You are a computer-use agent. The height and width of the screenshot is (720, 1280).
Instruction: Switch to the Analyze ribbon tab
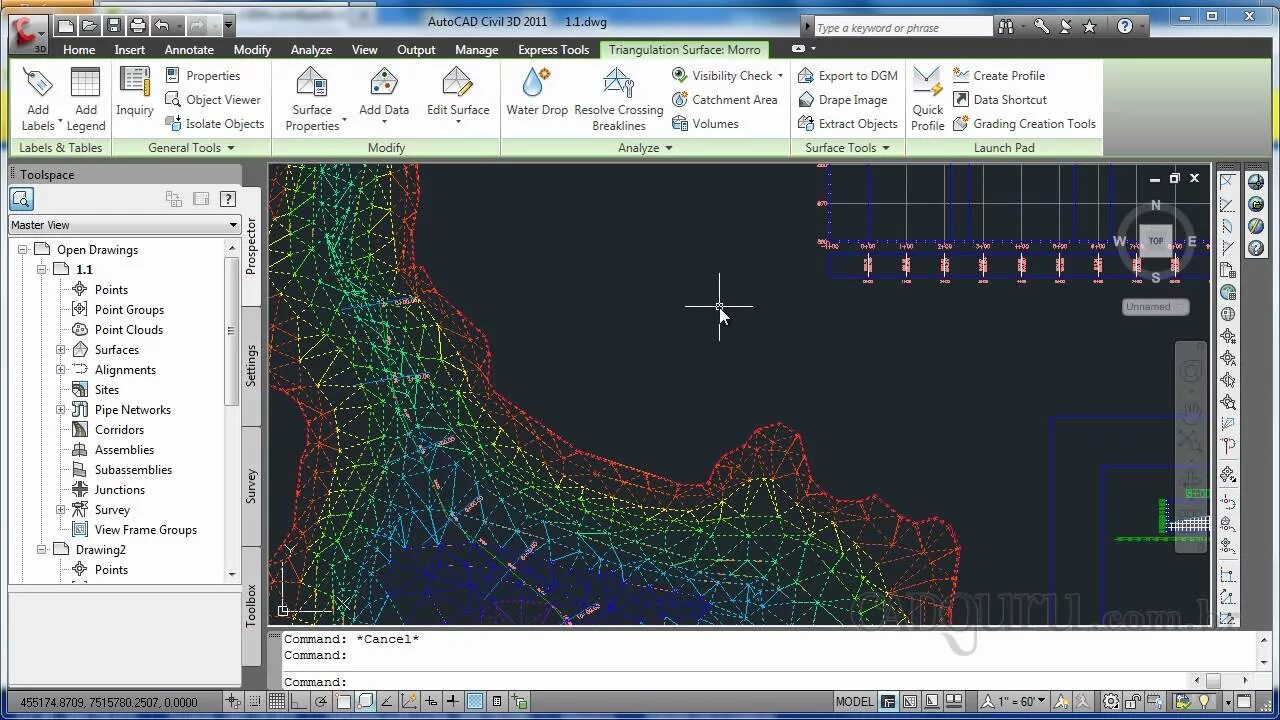[311, 50]
